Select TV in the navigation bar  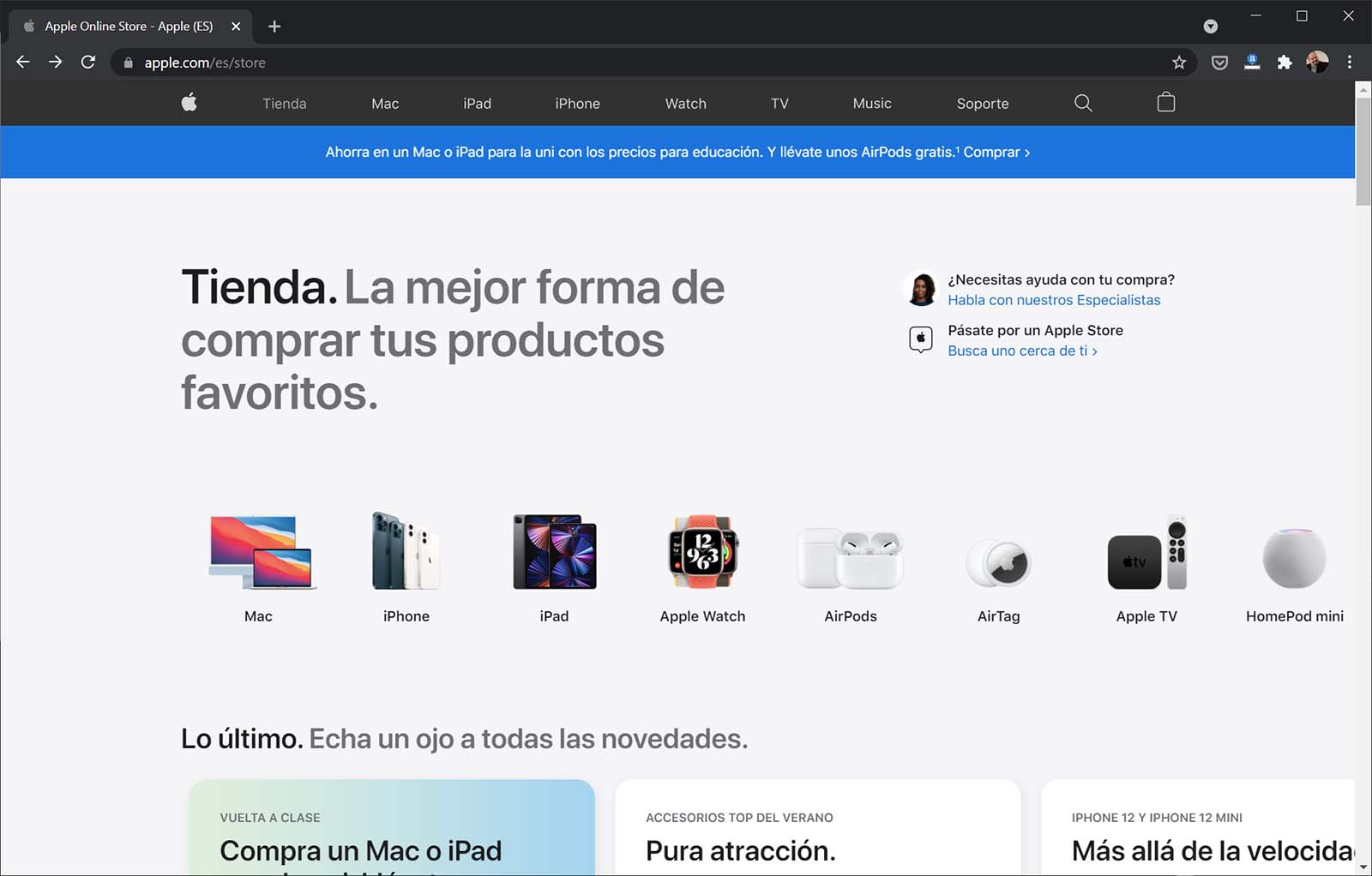tap(779, 104)
